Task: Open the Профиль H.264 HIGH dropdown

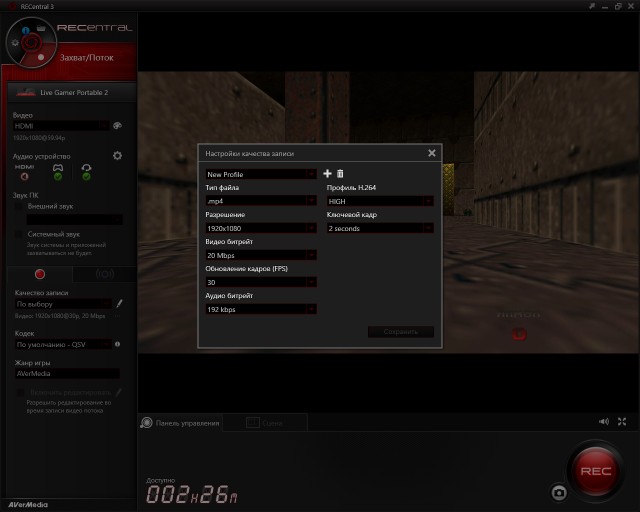Action: 380,201
